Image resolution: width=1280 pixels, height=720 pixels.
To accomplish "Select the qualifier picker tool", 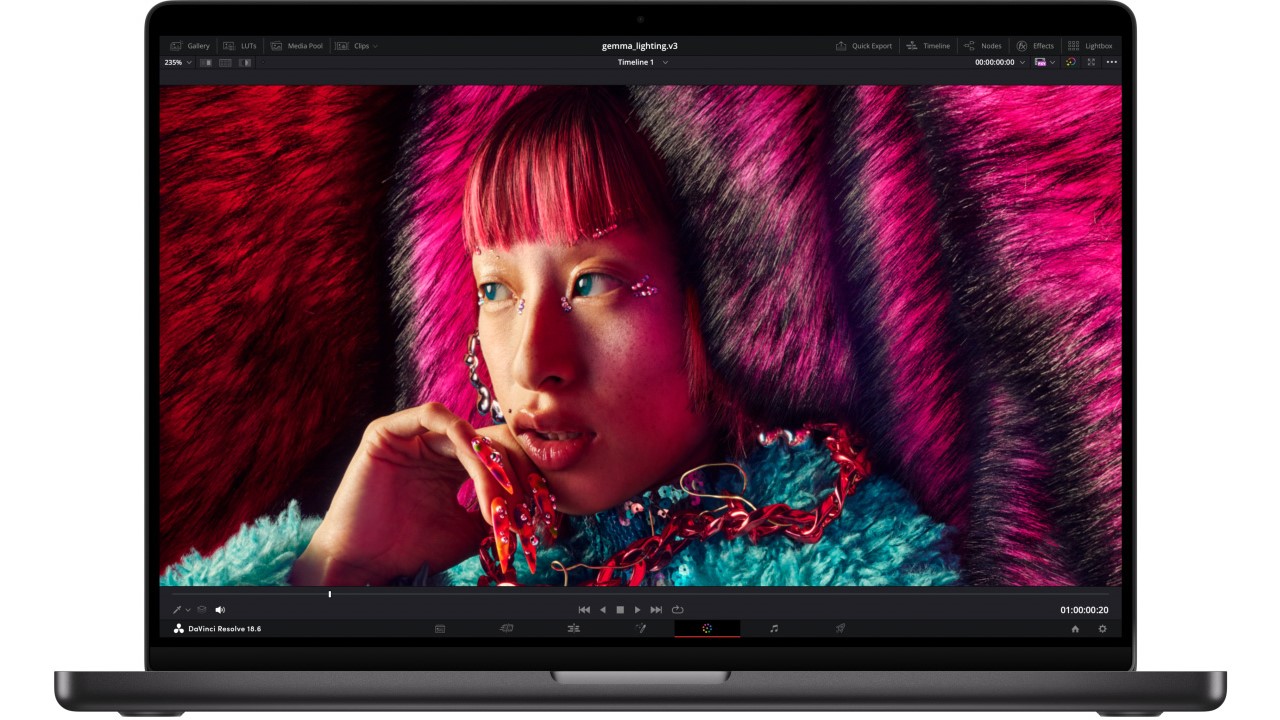I will coord(177,610).
